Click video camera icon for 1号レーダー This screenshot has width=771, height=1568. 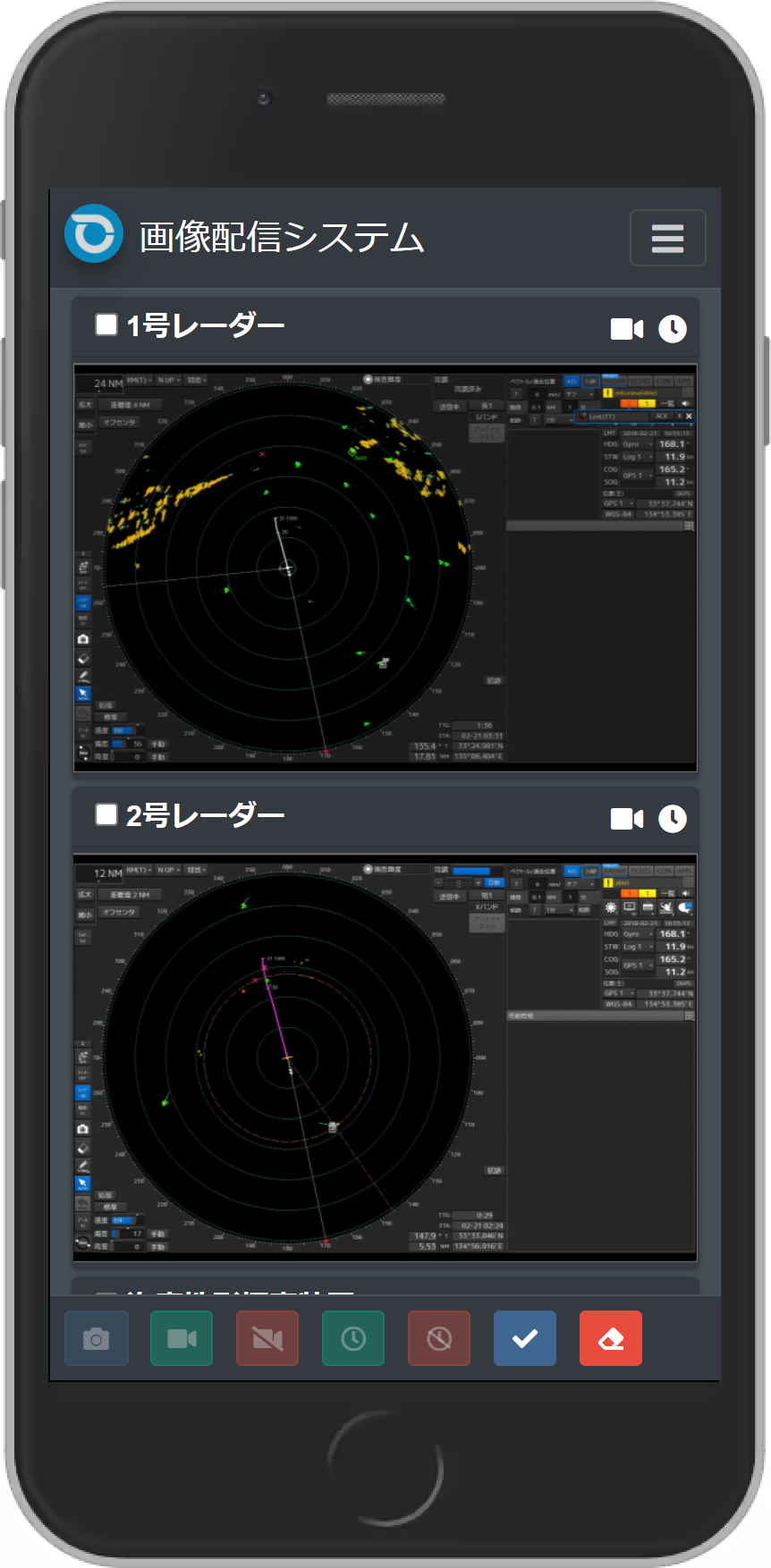626,329
